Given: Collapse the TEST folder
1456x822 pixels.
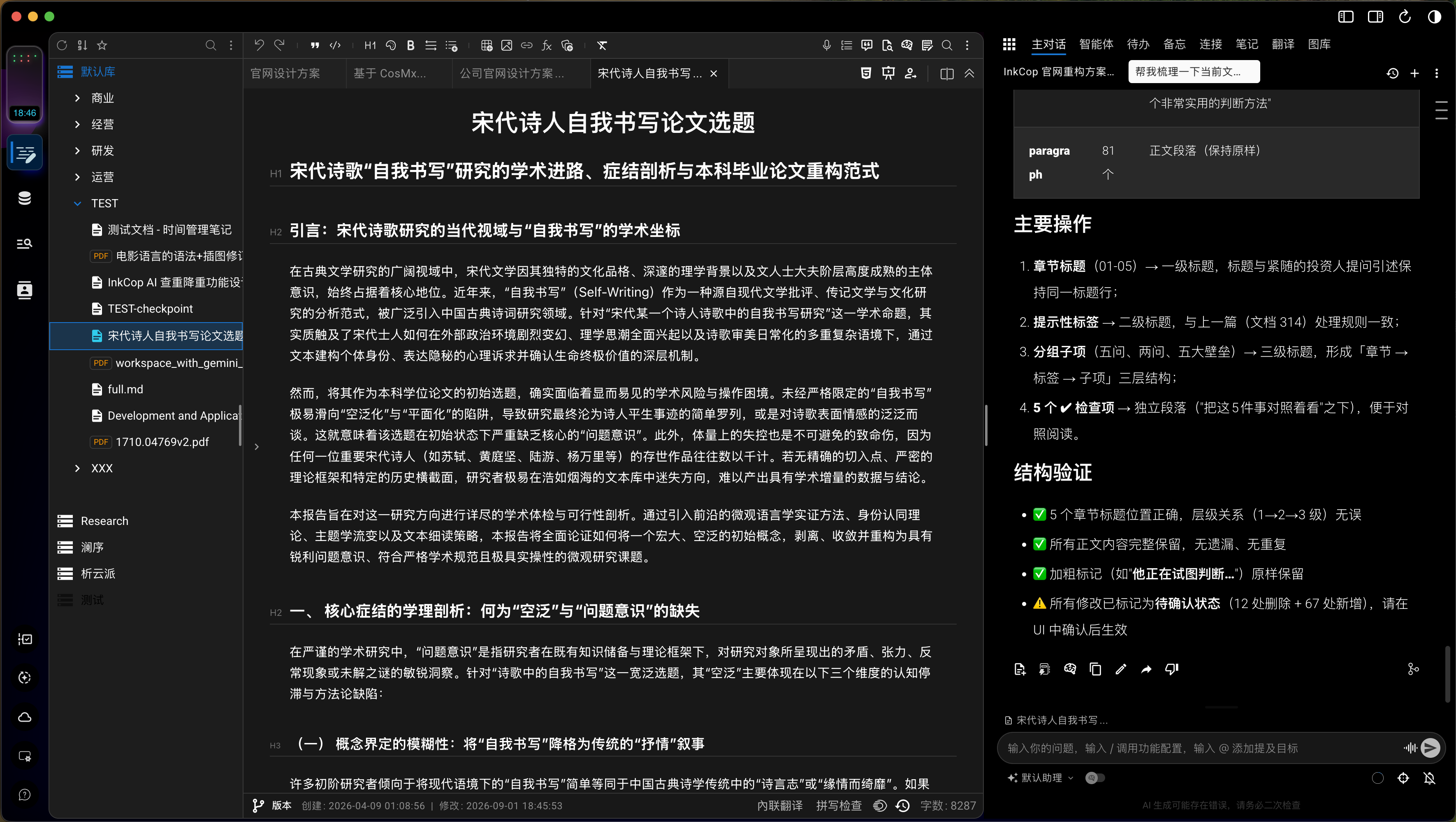Looking at the screenshot, I should click(x=77, y=204).
